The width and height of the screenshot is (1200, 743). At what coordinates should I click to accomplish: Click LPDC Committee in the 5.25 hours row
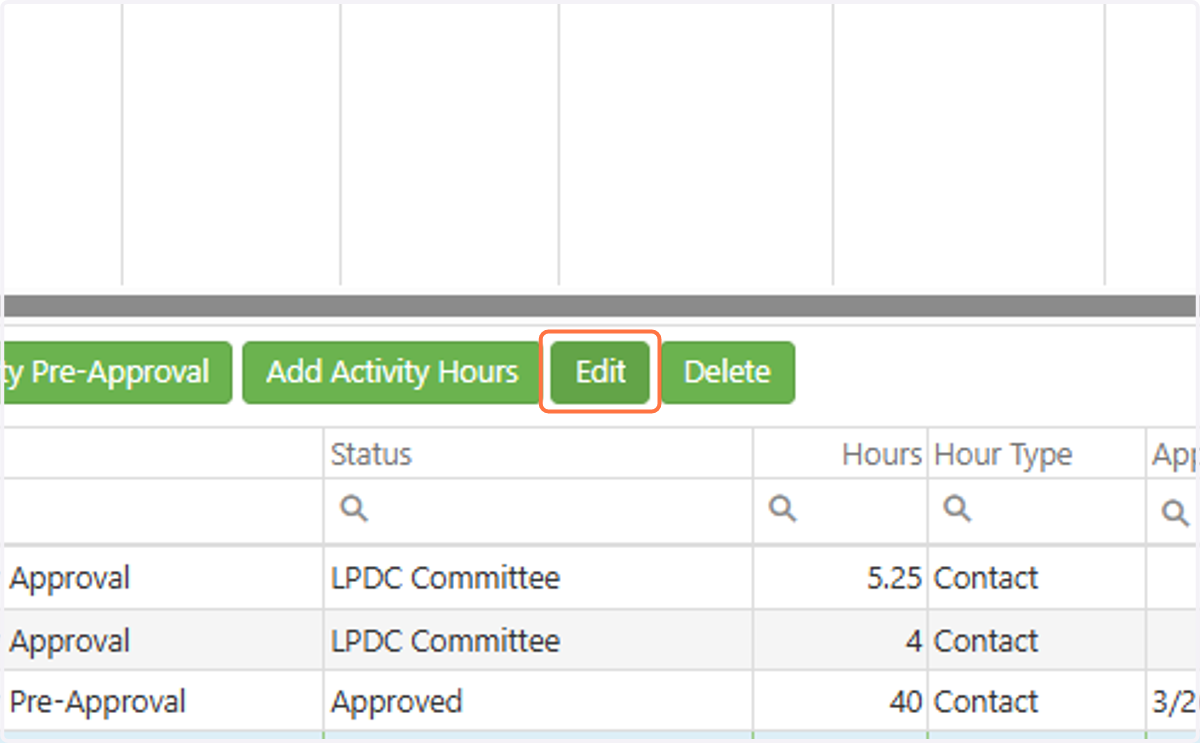445,578
